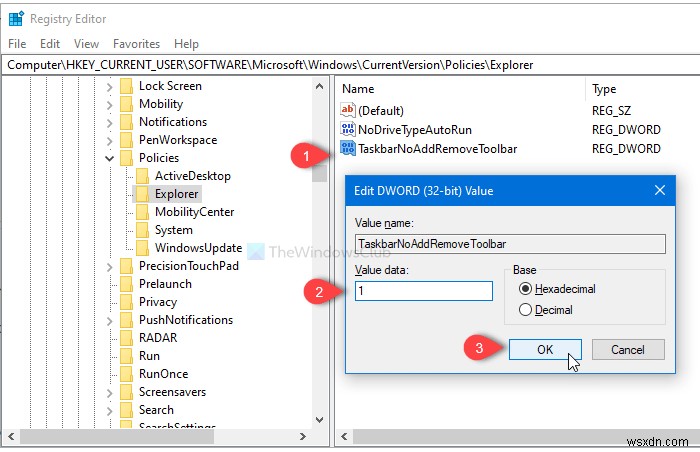Click the RunOnce folder icon
The height and width of the screenshot is (452, 700).
click(127, 374)
